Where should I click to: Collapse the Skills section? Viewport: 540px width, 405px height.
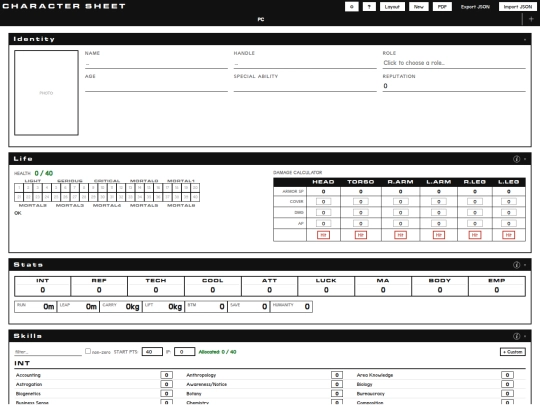525,336
